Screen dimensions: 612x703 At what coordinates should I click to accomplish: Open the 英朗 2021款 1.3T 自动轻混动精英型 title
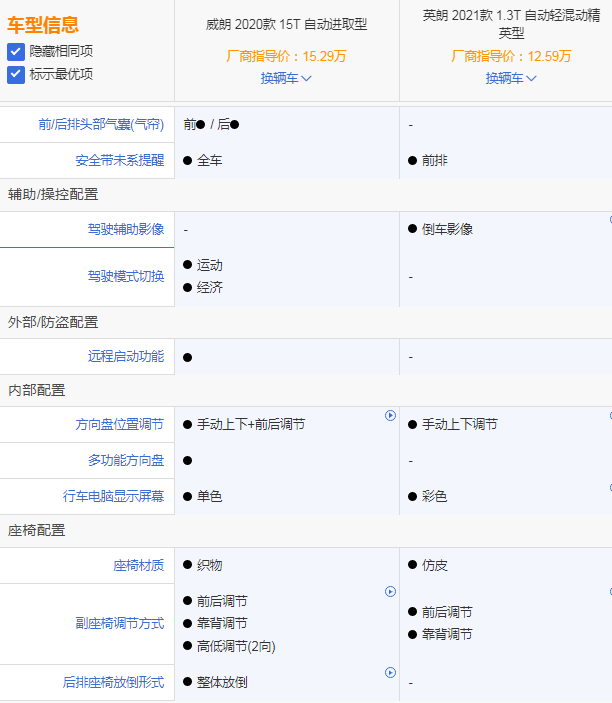point(511,24)
